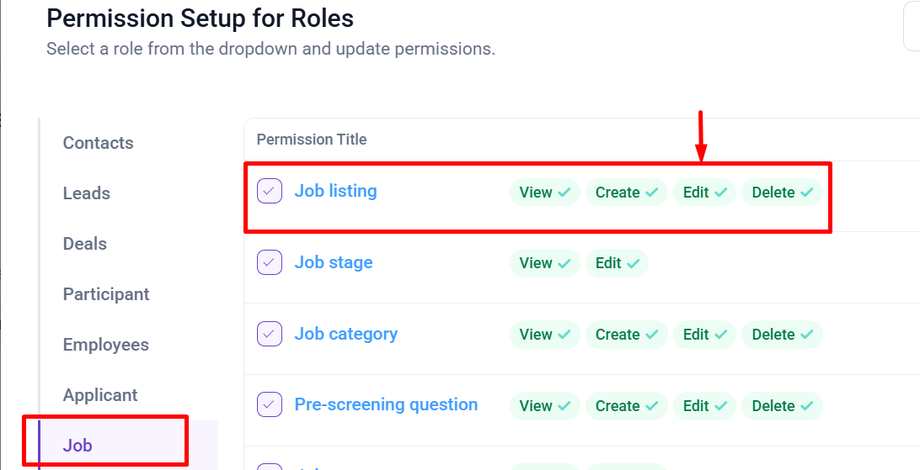Toggle Job stage Edit permission
Image resolution: width=920 pixels, height=470 pixels.
click(616, 263)
